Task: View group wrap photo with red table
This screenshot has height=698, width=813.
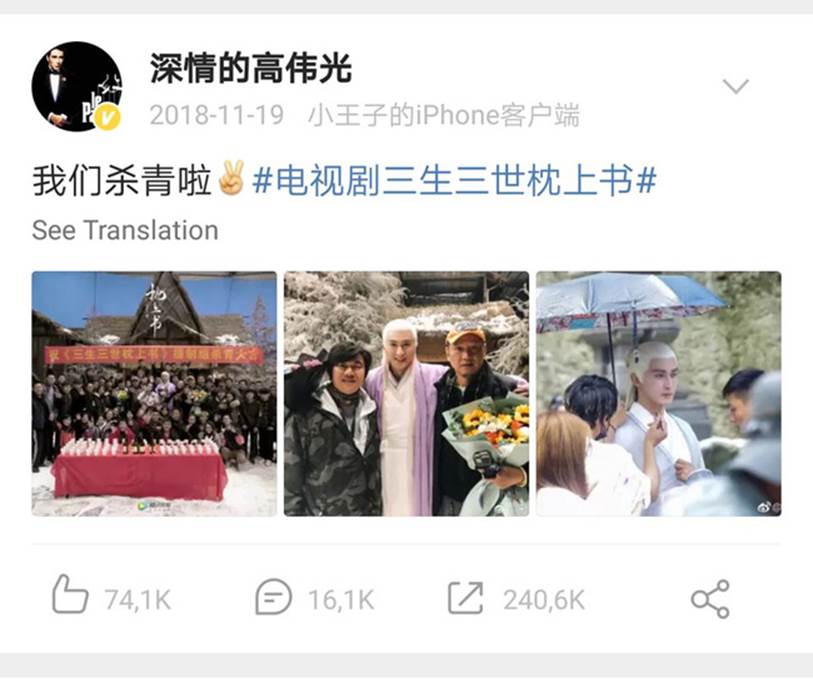Action: tap(154, 394)
